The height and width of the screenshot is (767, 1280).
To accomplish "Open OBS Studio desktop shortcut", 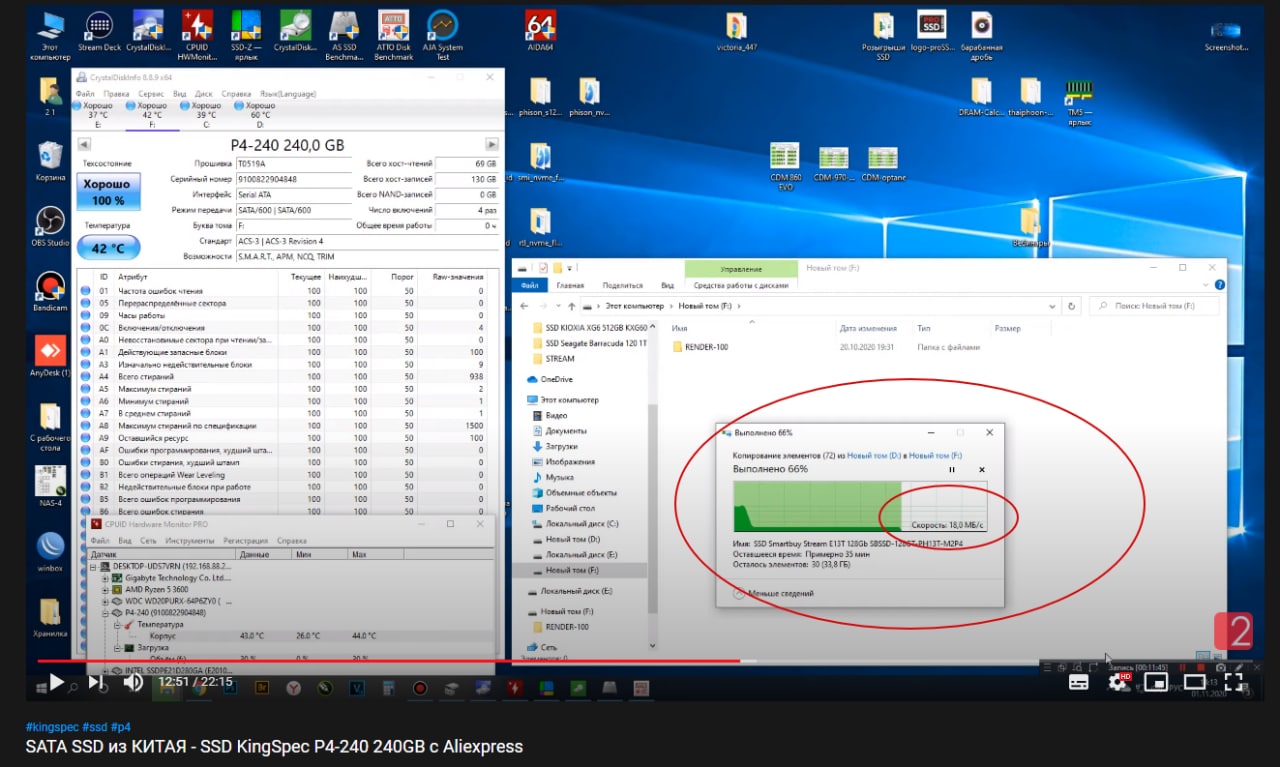I will (50, 227).
